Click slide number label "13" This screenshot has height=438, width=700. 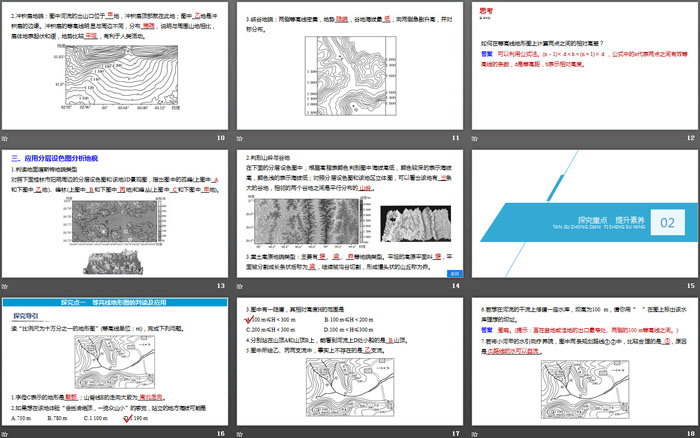click(221, 286)
